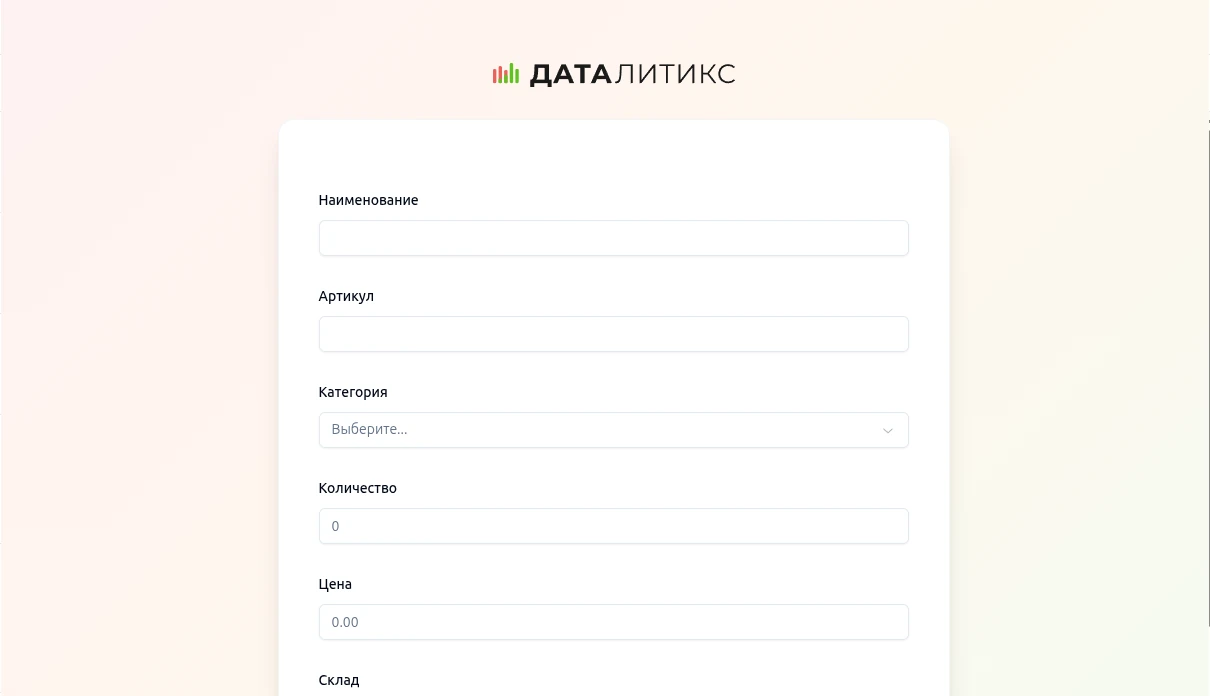Click into the Артикул input field
Image resolution: width=1210 pixels, height=696 pixels.
613,334
